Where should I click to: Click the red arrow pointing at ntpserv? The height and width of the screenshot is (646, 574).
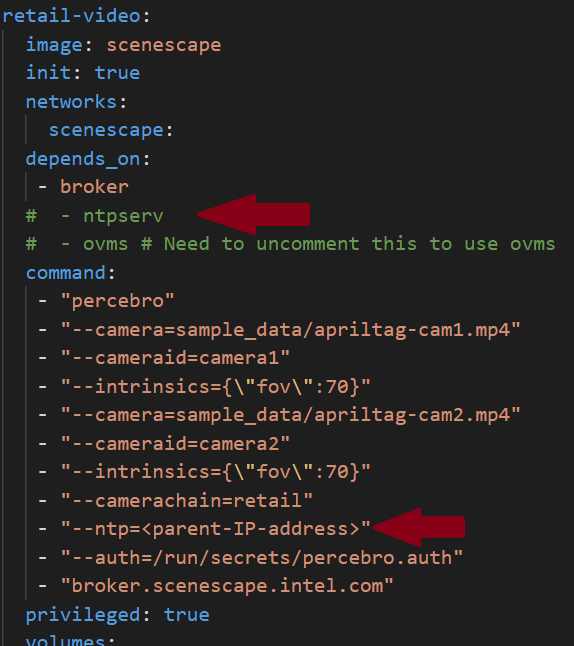(x=253, y=214)
